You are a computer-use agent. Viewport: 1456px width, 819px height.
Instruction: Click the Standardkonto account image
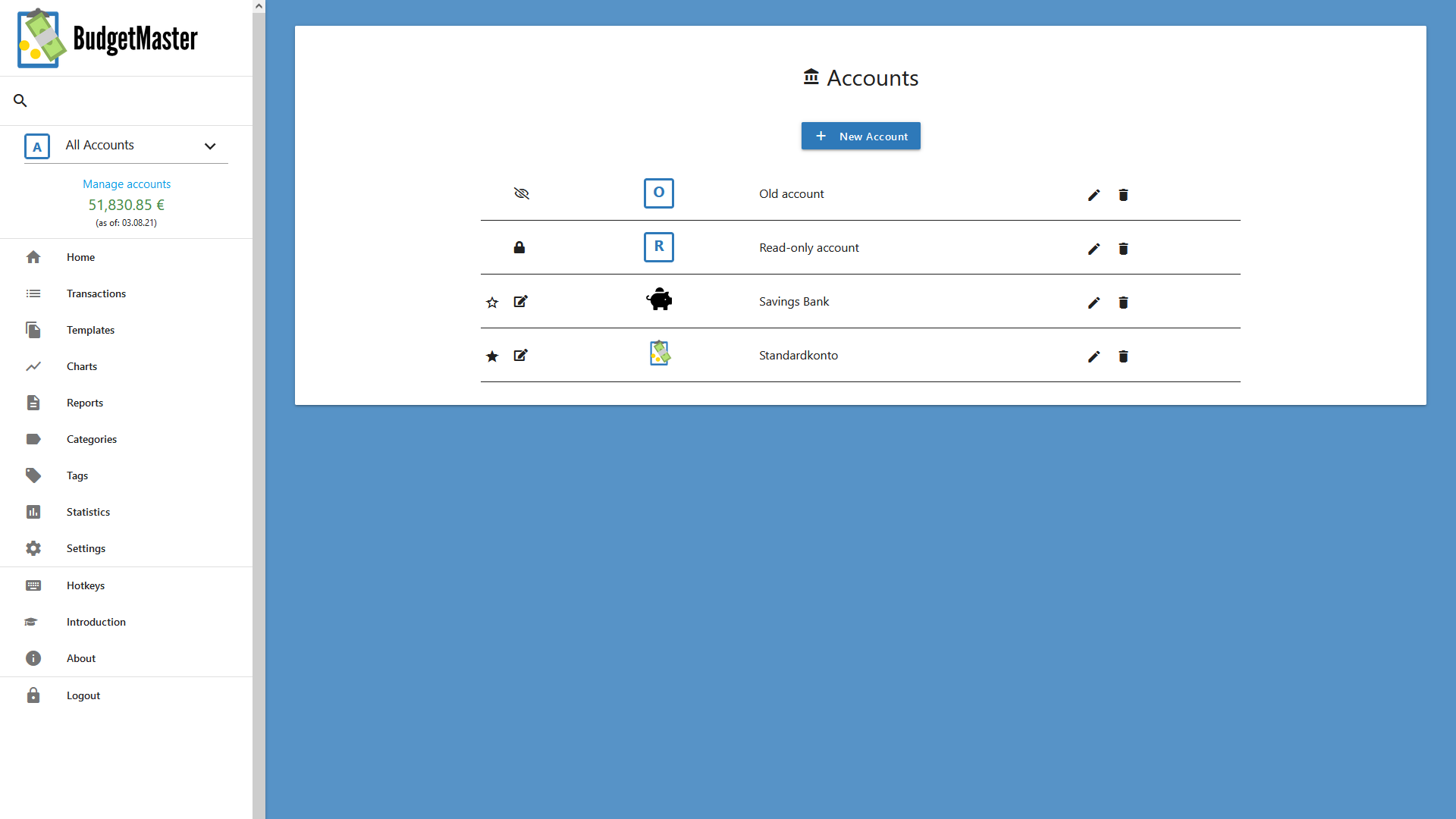(660, 353)
